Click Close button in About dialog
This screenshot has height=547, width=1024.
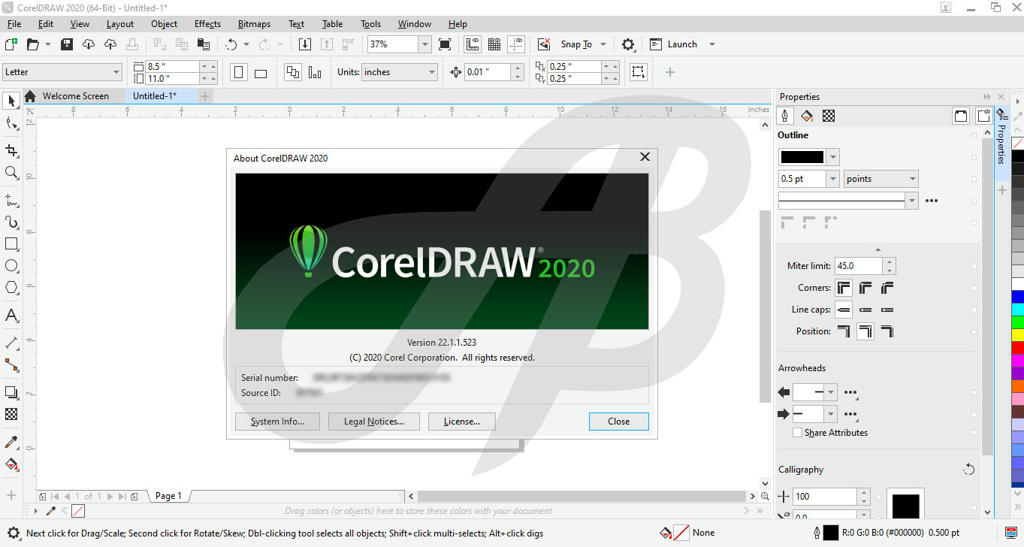coord(618,422)
